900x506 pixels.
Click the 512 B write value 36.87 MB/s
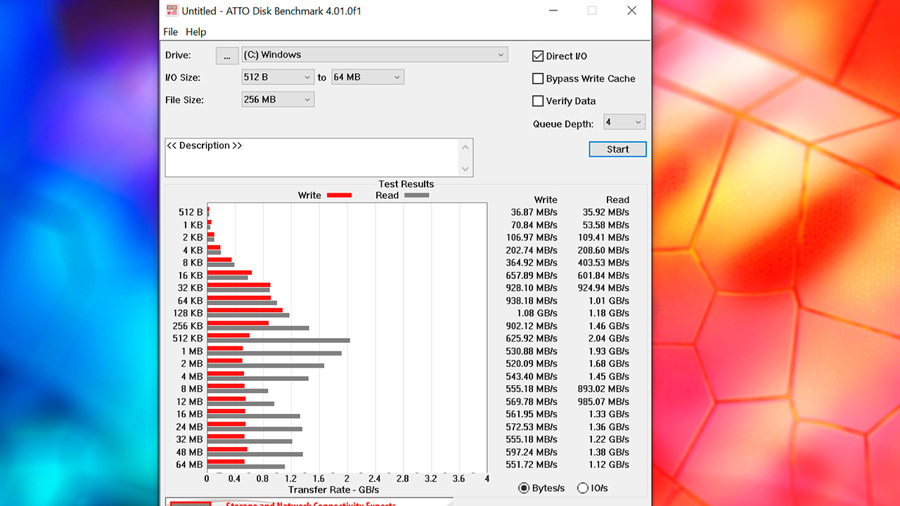pyautogui.click(x=534, y=212)
